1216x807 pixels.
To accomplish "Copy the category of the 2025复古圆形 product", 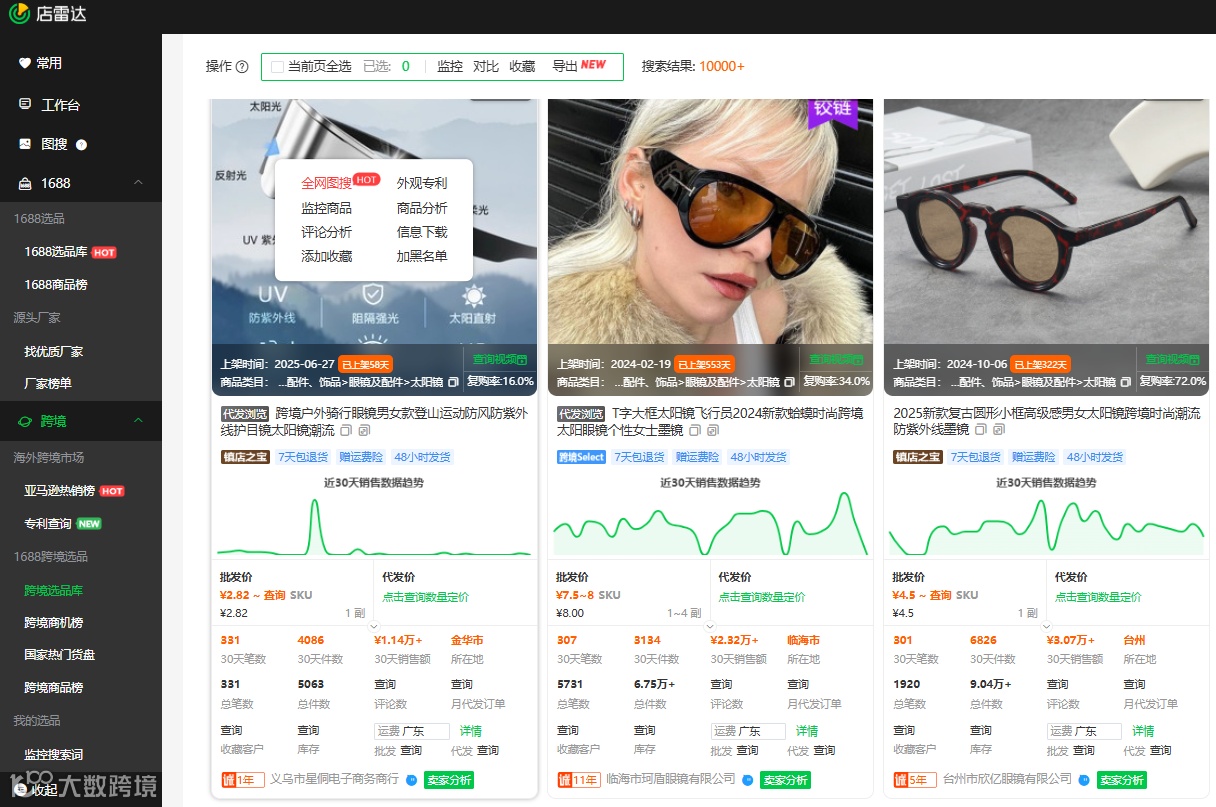I will coord(1125,382).
